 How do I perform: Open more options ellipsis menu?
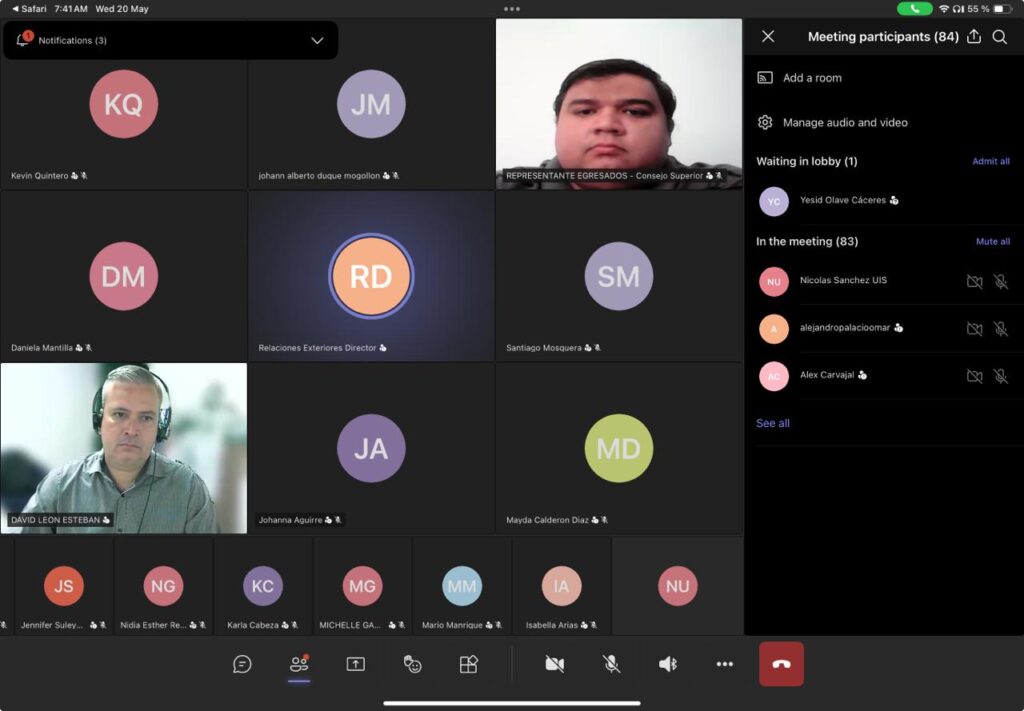coord(725,664)
